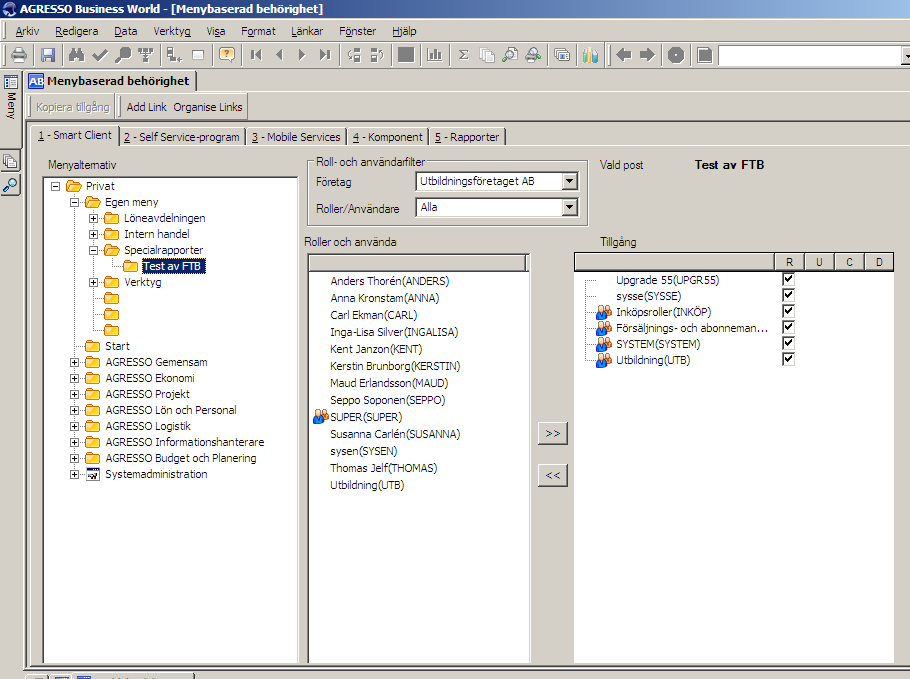Screen dimensions: 910x679
Task: Open the Arkiv menu
Action: pyautogui.click(x=27, y=31)
